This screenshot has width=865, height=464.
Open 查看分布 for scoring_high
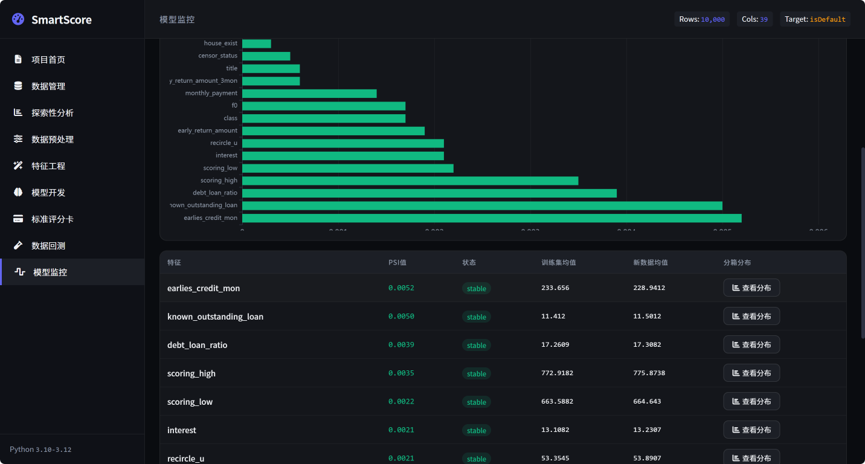click(x=751, y=373)
